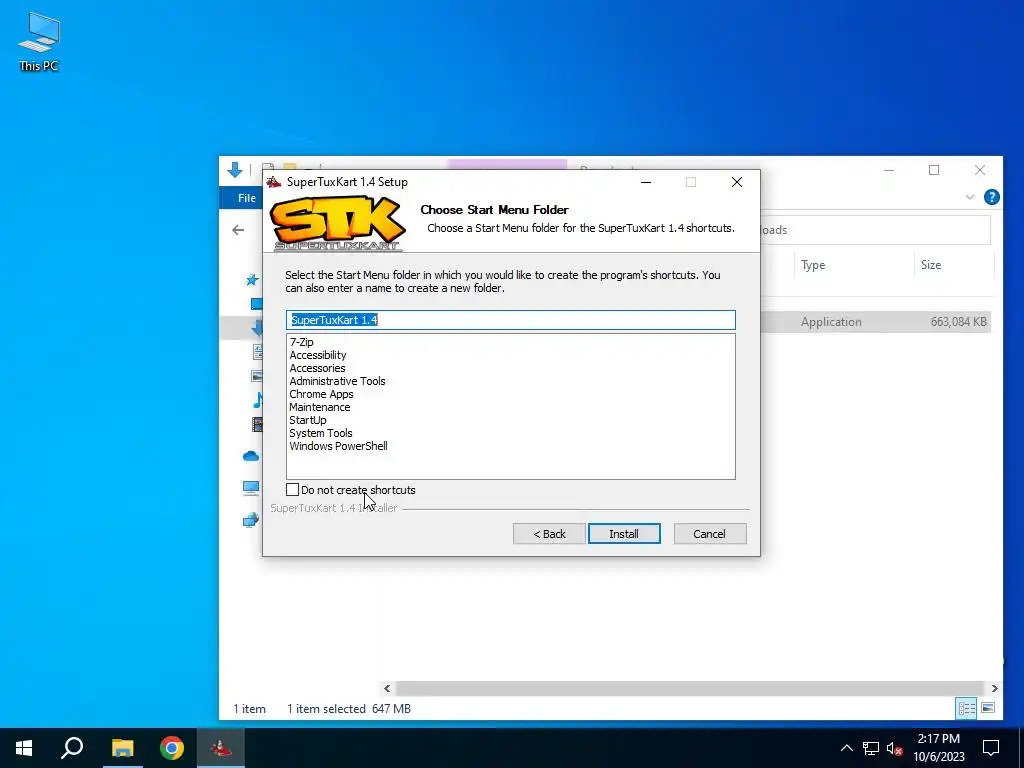Click the scroll-right arrow in Explorer
This screenshot has height=768, width=1024.
[994, 688]
